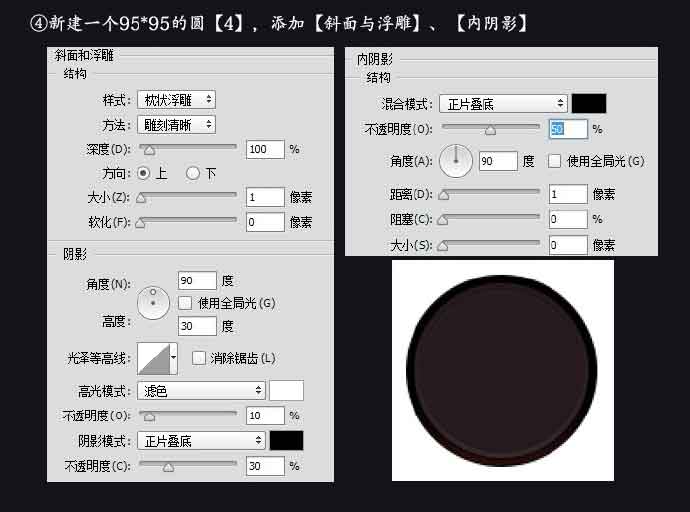
Task: Select the 上 (Up) direction radio button
Action: 144,173
